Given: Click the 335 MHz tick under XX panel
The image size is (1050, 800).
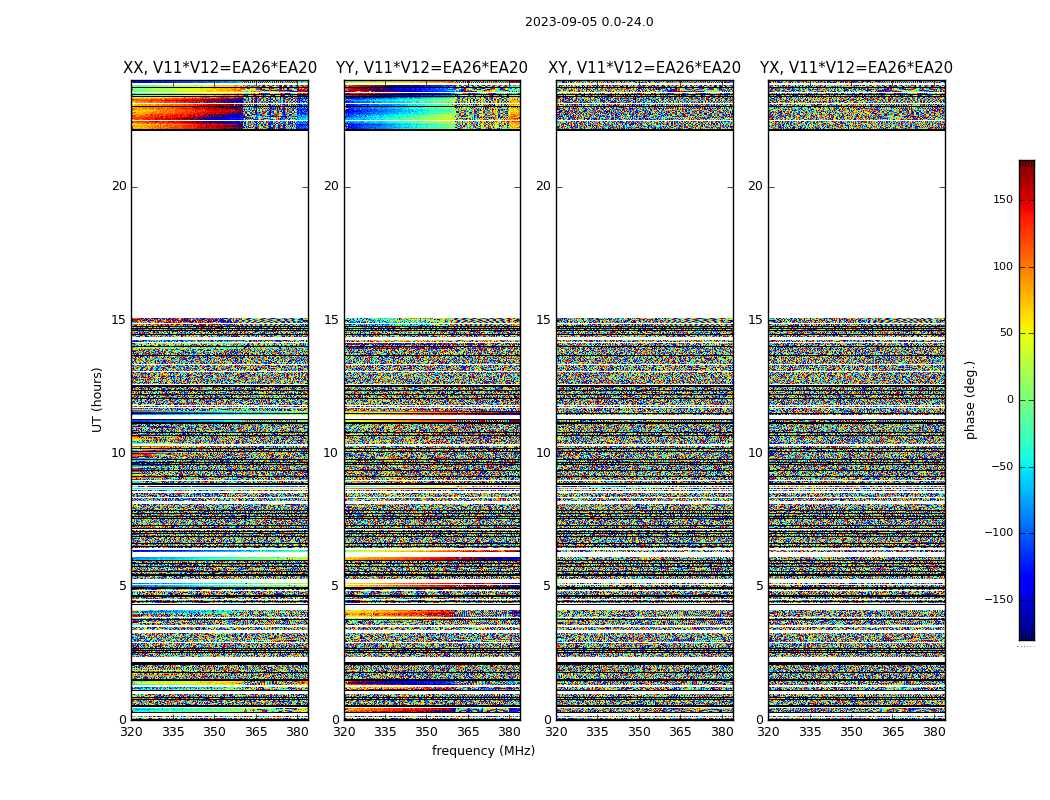Looking at the screenshot, I should pos(173,732).
